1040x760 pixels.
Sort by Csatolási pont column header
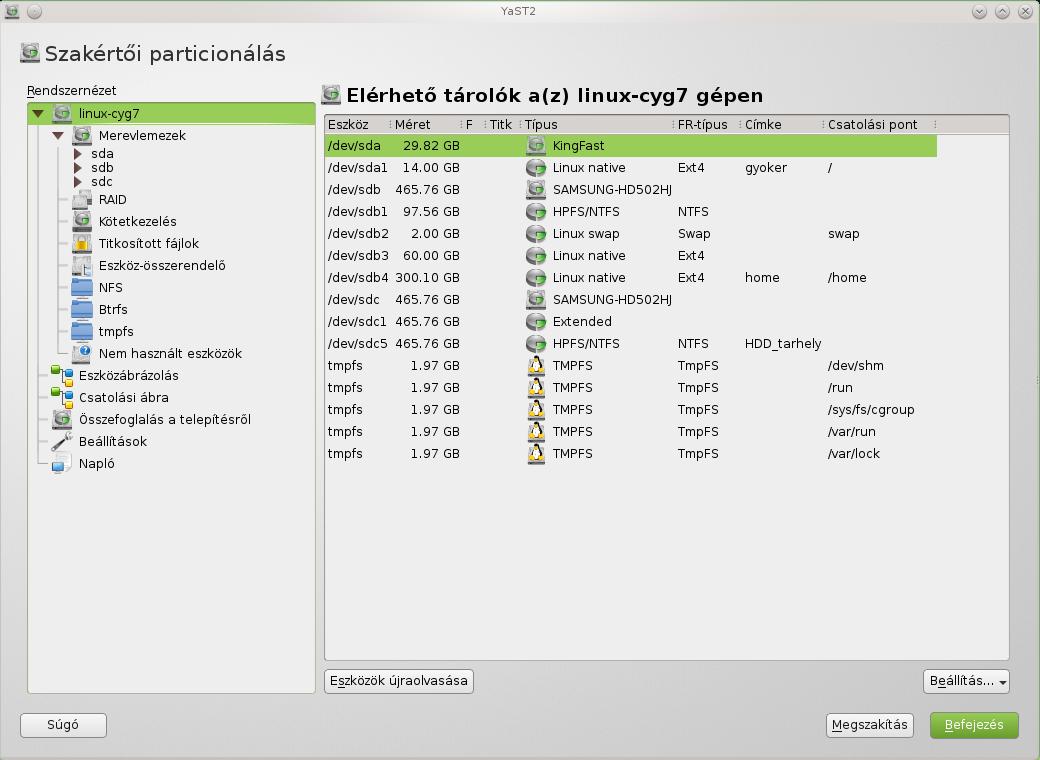pyautogui.click(x=879, y=125)
